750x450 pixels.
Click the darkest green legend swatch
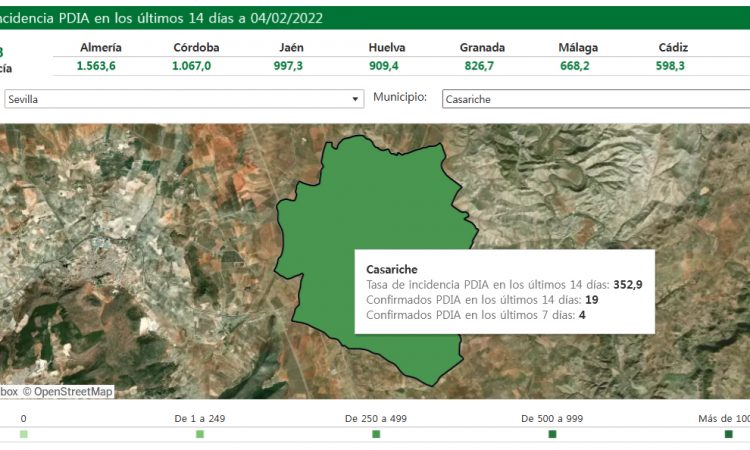pyautogui.click(x=728, y=434)
